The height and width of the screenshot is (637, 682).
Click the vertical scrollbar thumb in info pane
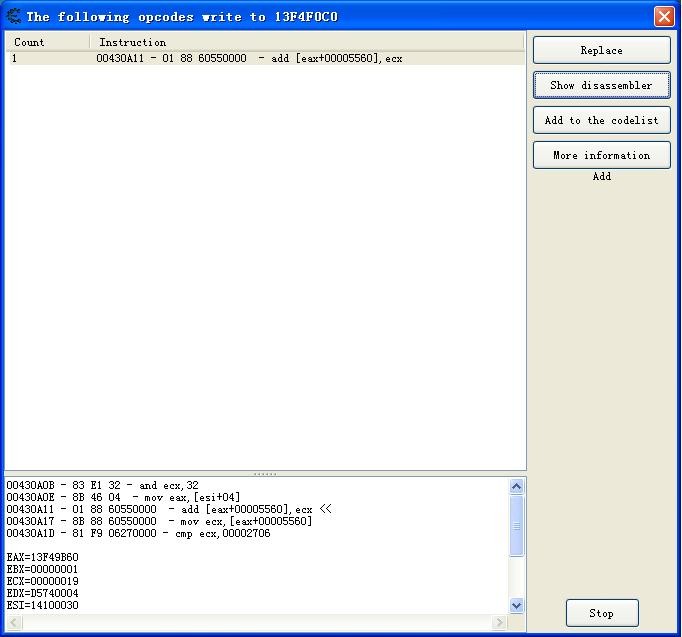click(x=516, y=526)
